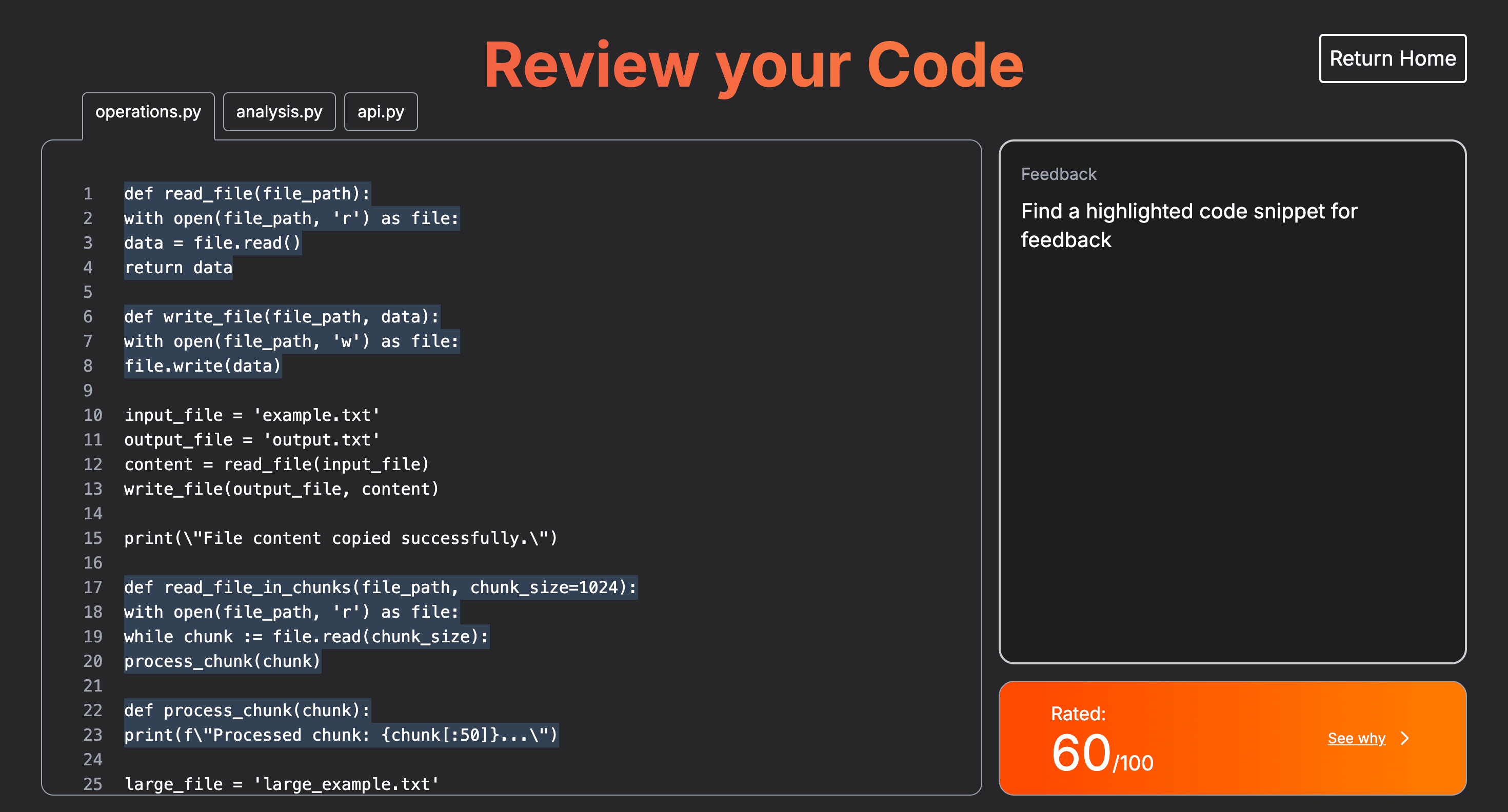Click the highlighted "return data" line
The height and width of the screenshot is (812, 1508).
pos(178,267)
